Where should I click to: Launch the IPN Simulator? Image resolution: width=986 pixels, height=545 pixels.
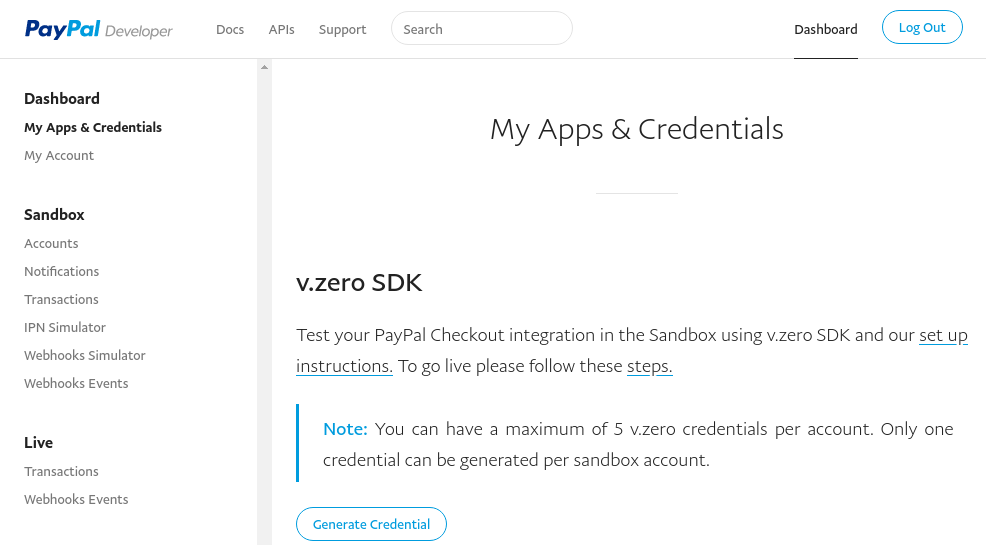[x=65, y=328]
